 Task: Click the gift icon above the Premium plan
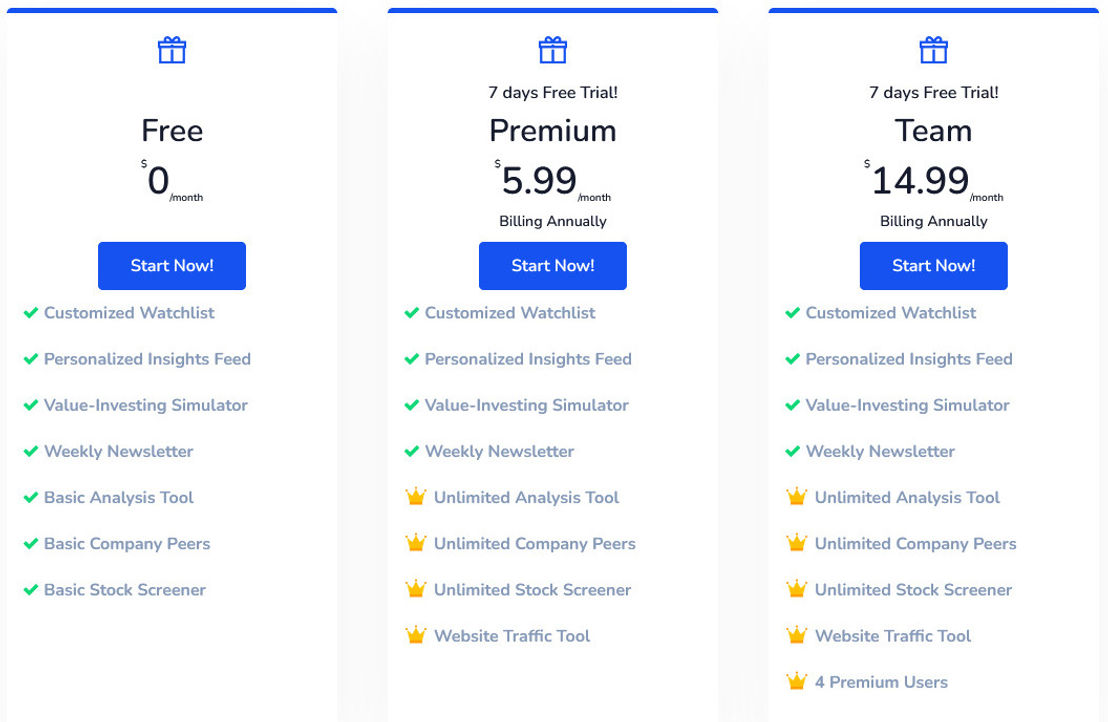(553, 50)
